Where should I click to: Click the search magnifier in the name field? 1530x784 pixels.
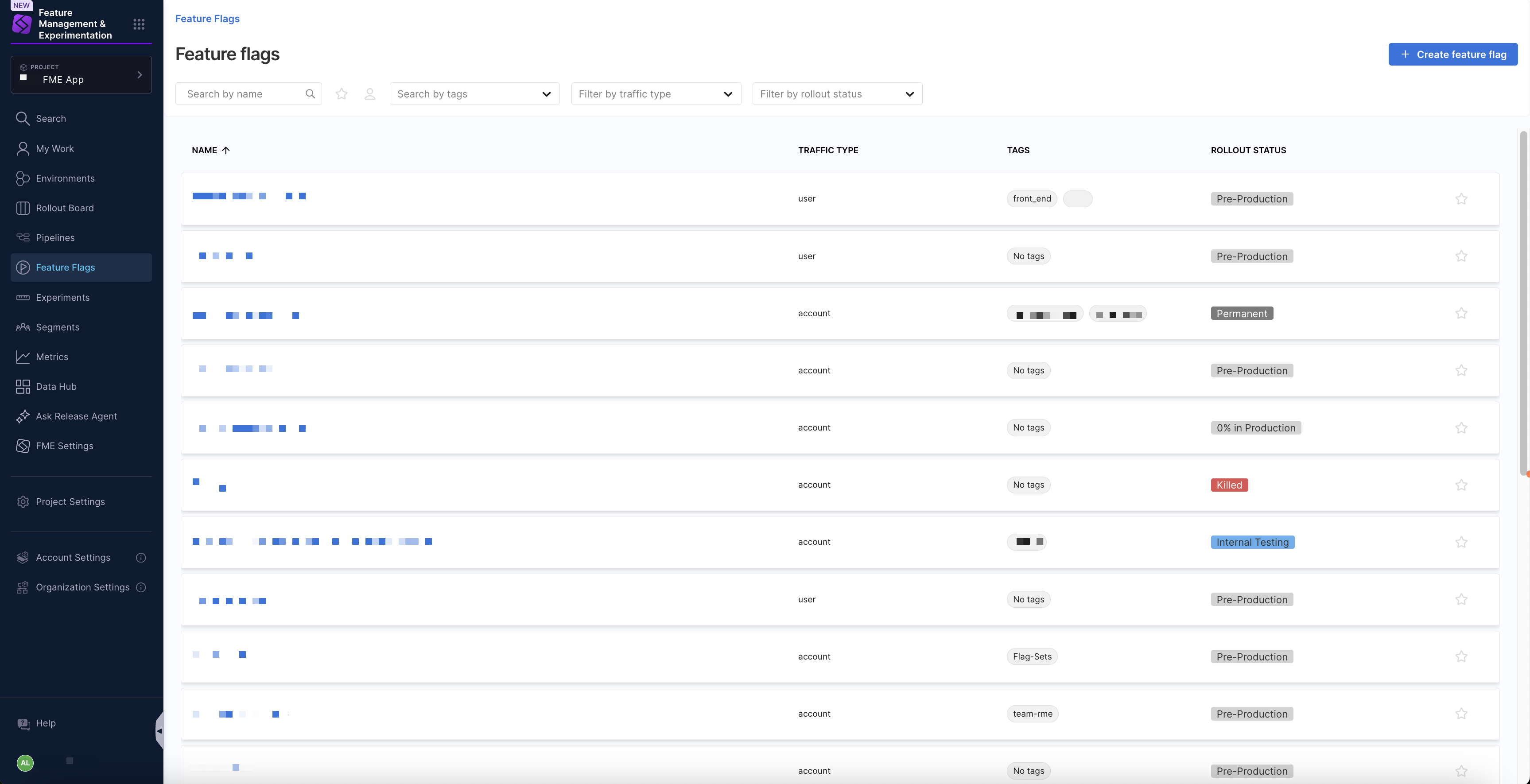[x=310, y=94]
